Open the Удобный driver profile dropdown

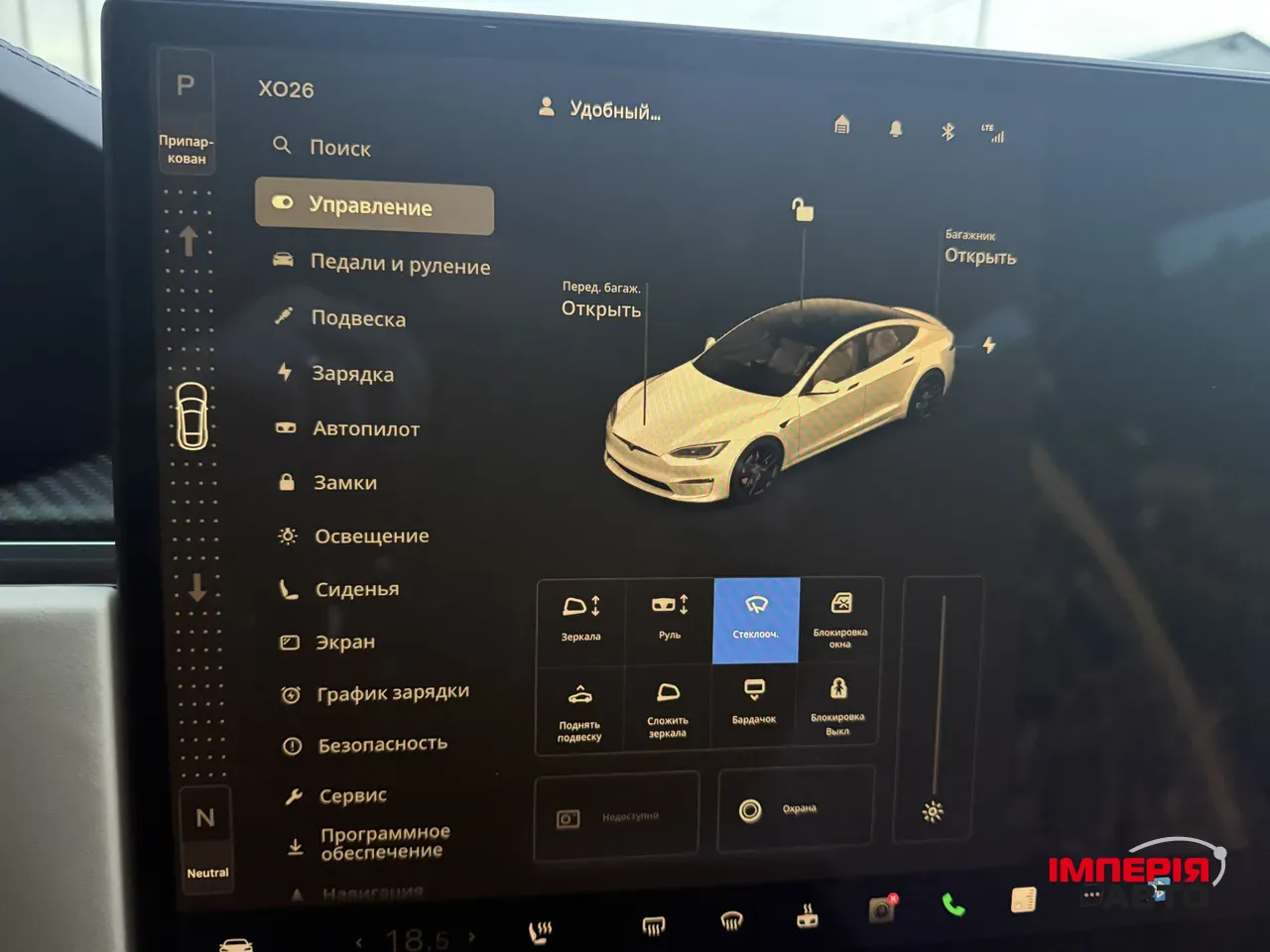(x=598, y=109)
